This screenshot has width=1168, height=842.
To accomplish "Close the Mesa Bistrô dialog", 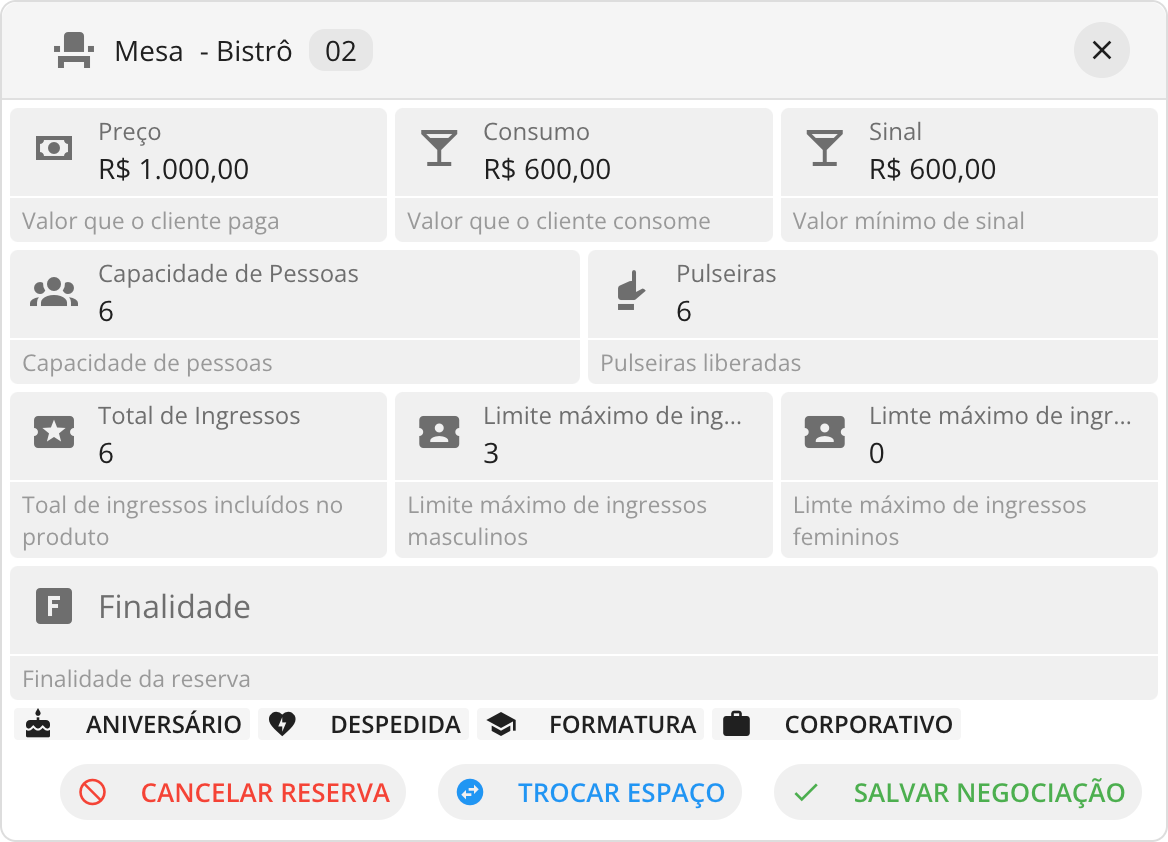I will point(1102,50).
